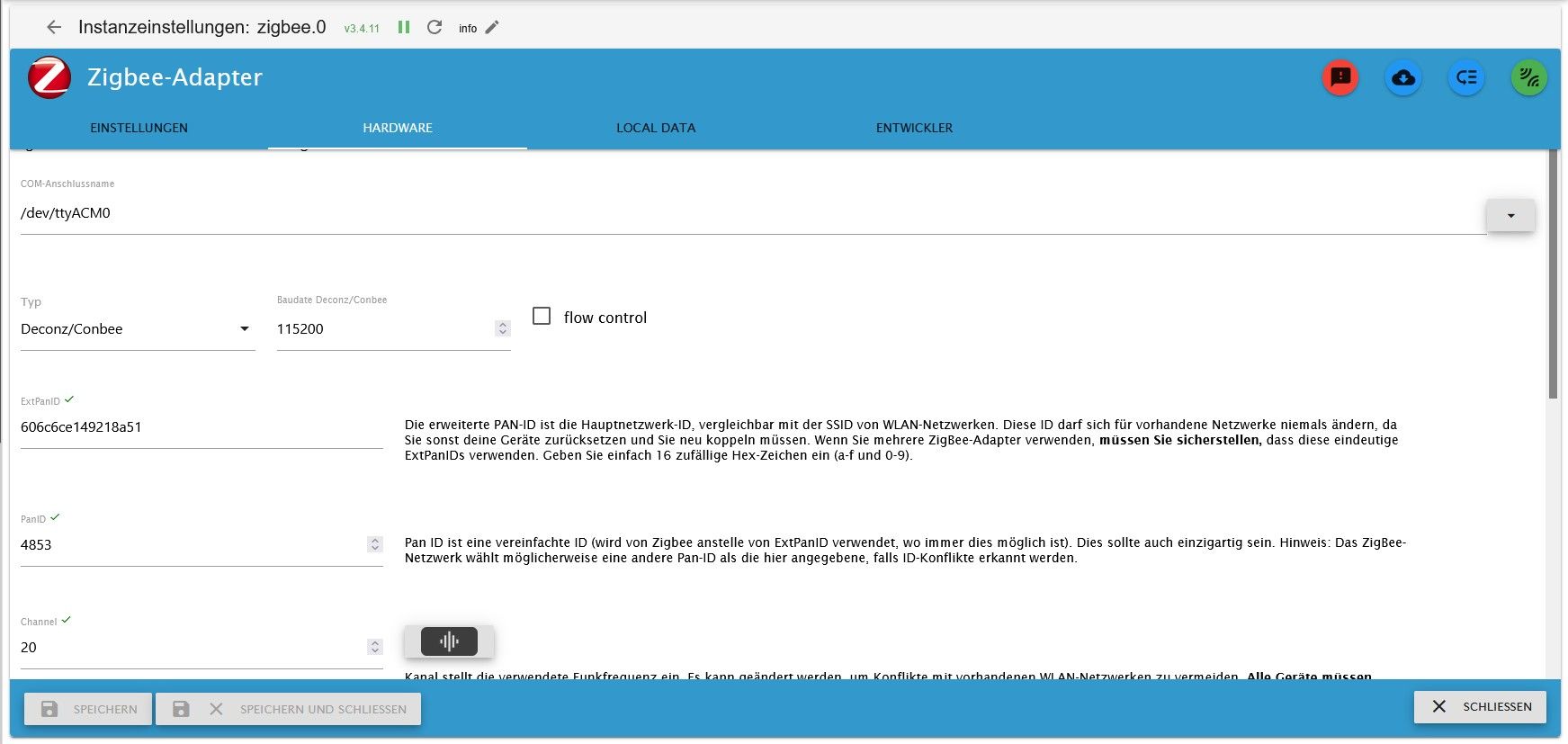The height and width of the screenshot is (744, 1568).
Task: Adjust the Baudrate Deconz/Conbee stepper
Action: (503, 329)
